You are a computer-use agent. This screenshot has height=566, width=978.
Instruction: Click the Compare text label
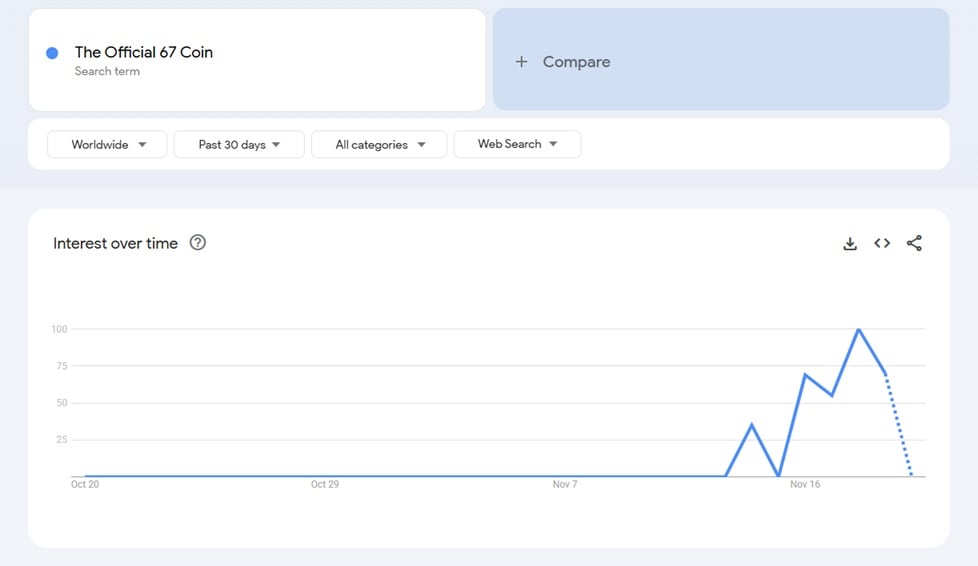click(x=576, y=62)
